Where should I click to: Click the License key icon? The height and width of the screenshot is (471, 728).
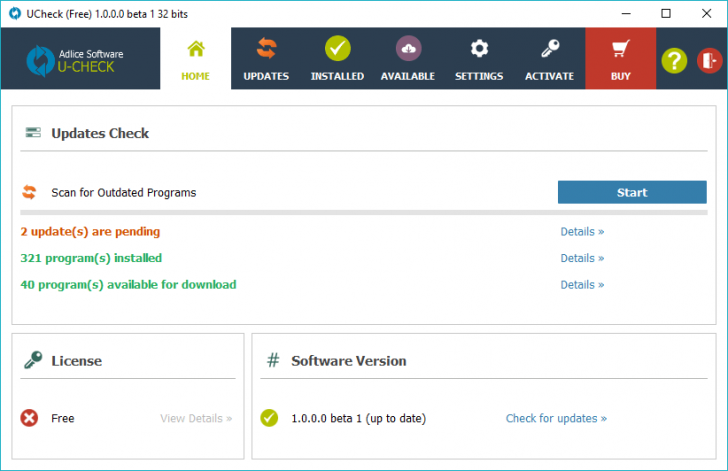point(32,360)
